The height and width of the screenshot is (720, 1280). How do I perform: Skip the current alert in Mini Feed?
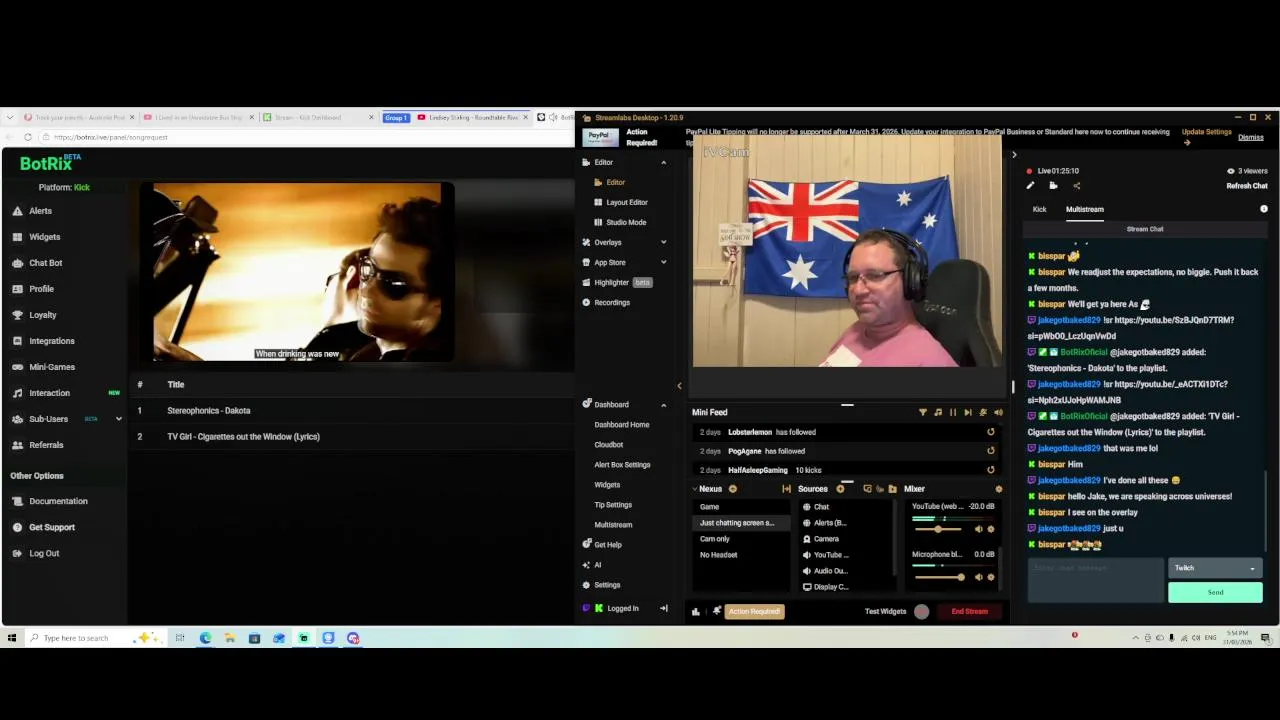(968, 412)
